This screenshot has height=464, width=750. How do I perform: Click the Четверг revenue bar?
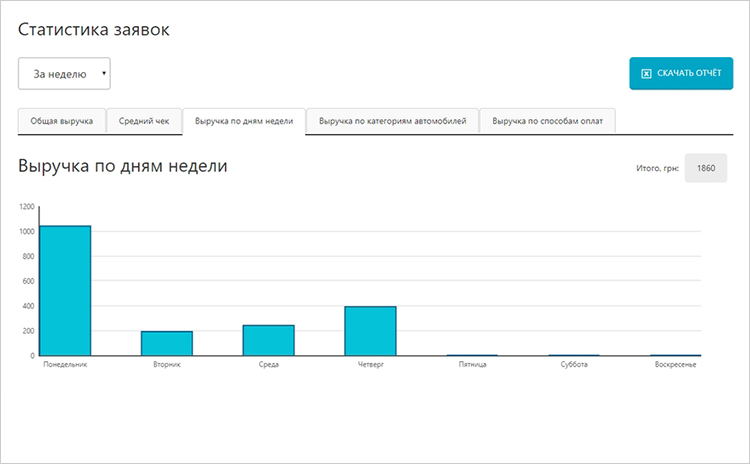pos(370,330)
